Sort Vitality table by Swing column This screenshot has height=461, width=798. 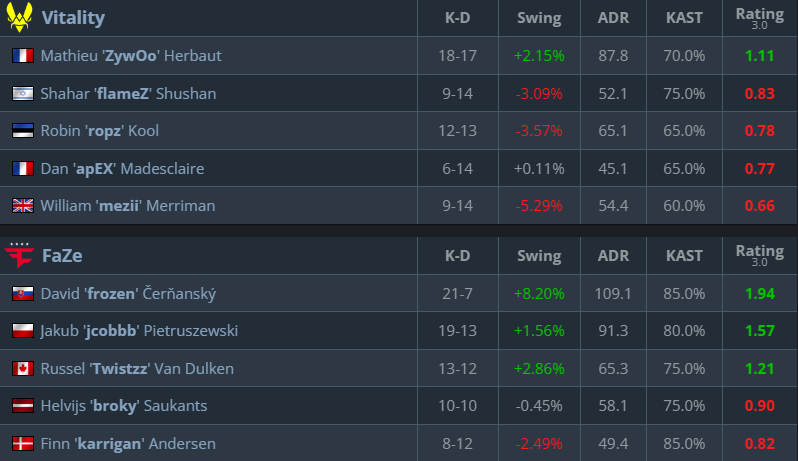coord(539,18)
